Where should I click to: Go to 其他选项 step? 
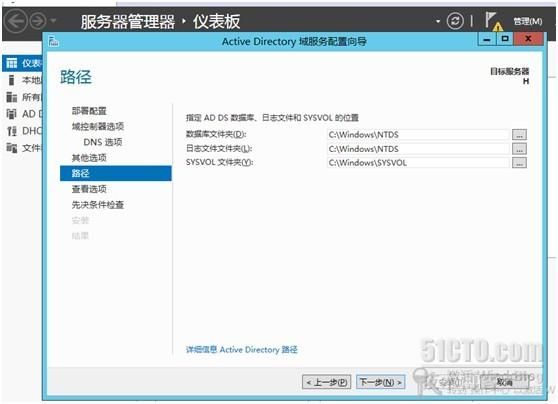click(89, 158)
